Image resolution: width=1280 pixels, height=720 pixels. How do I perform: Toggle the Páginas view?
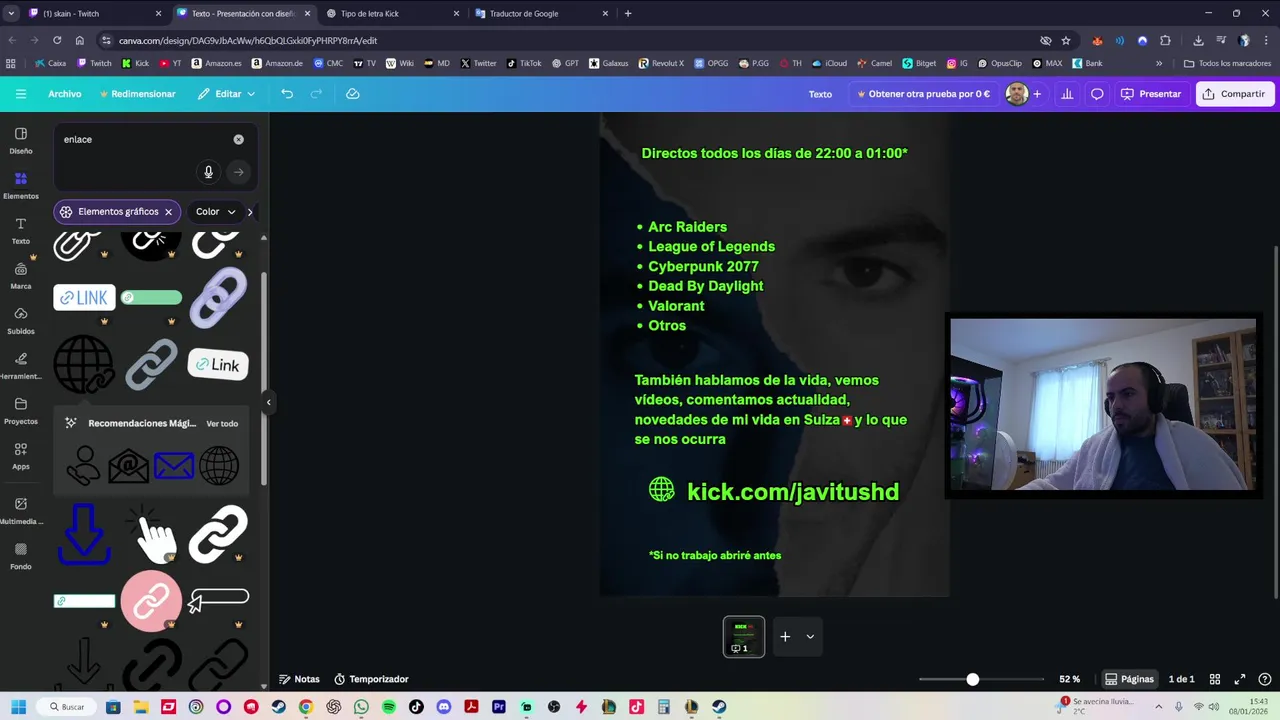pyautogui.click(x=1129, y=679)
